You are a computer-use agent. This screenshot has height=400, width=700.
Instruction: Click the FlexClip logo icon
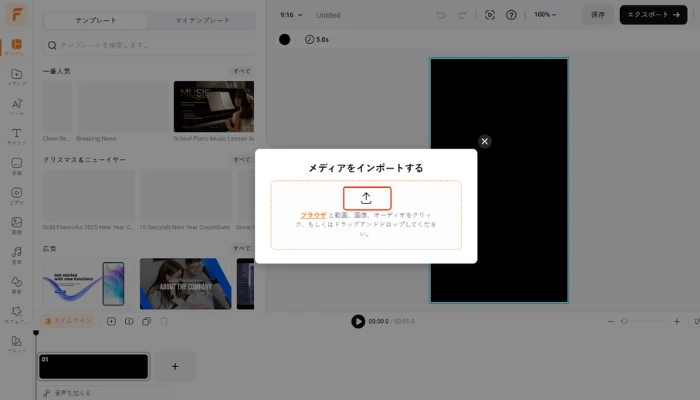17,14
